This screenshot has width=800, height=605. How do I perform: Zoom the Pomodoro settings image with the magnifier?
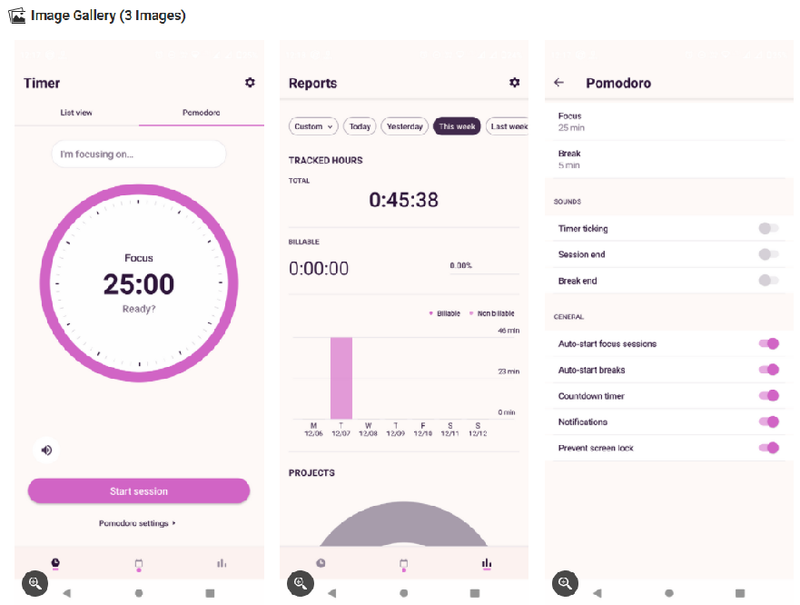pos(565,583)
